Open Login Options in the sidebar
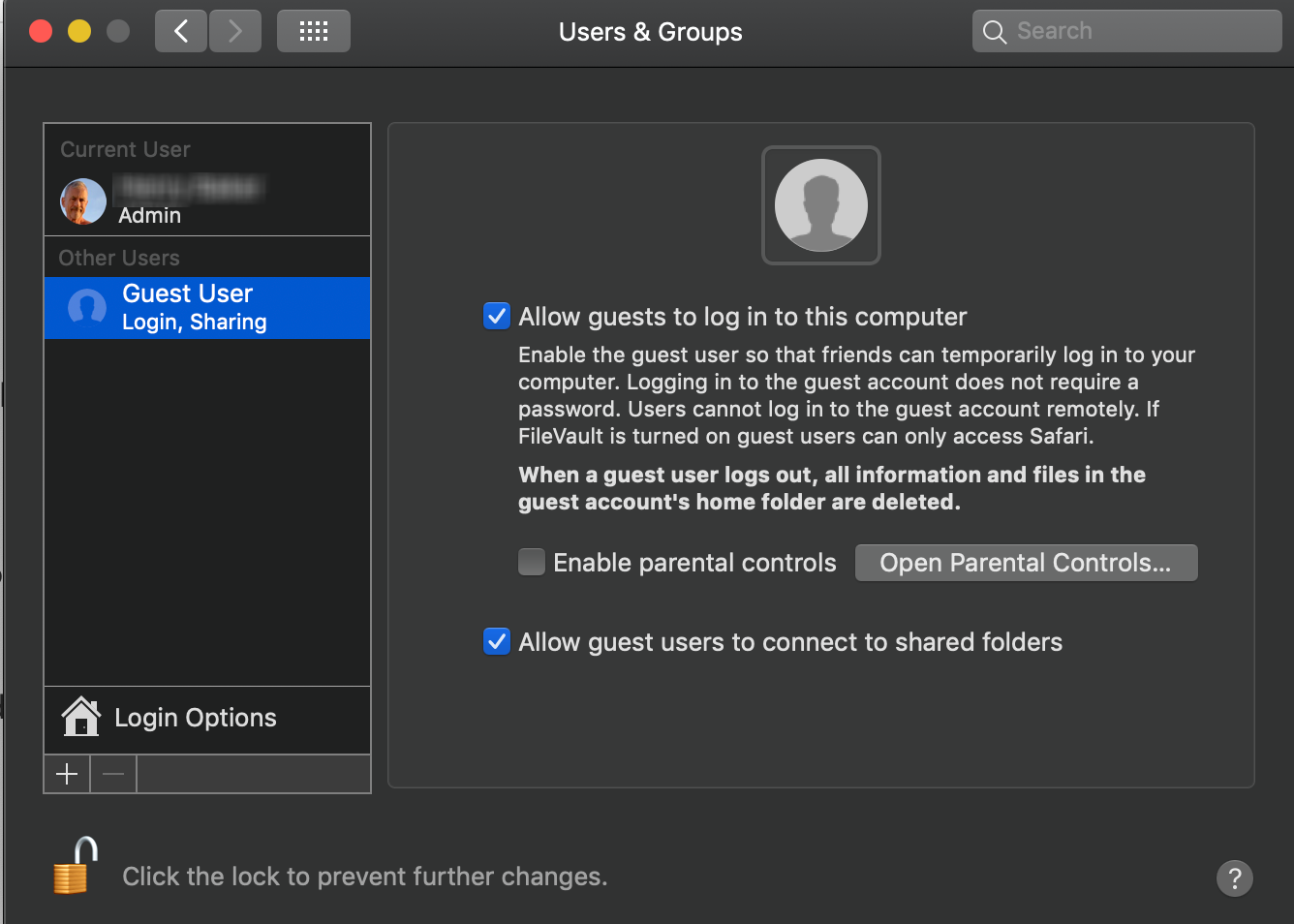 point(196,718)
